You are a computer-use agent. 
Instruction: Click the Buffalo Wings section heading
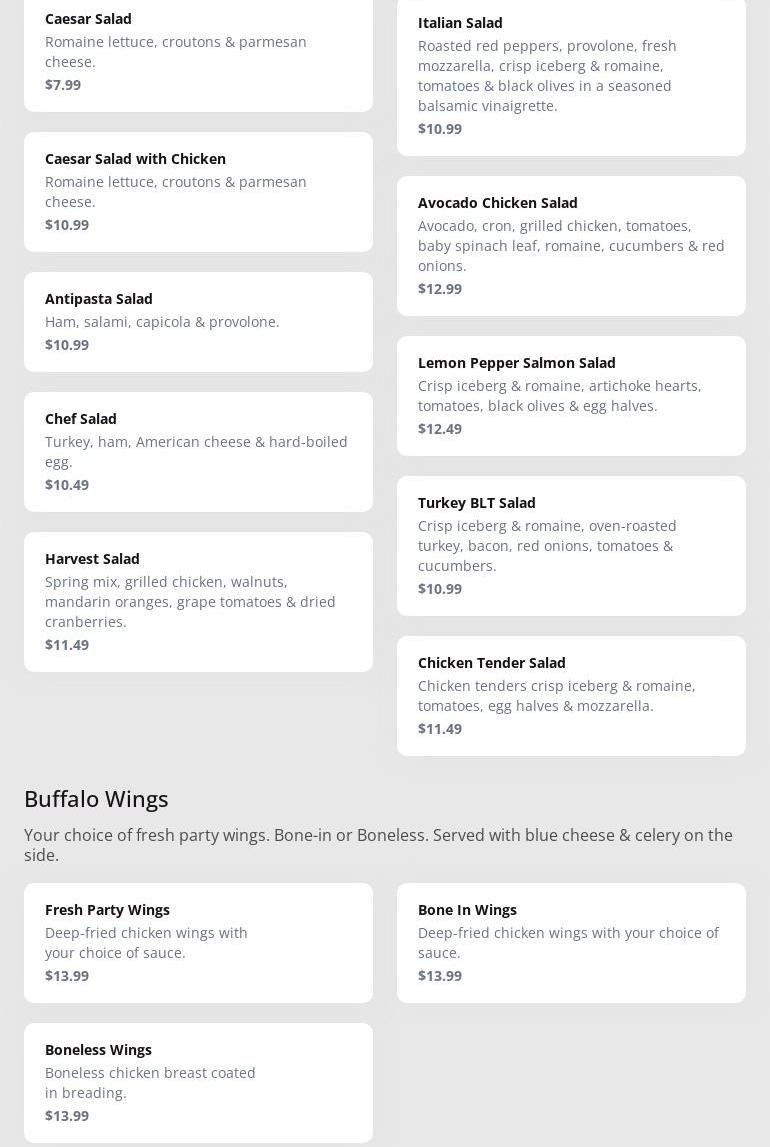pyautogui.click(x=96, y=798)
